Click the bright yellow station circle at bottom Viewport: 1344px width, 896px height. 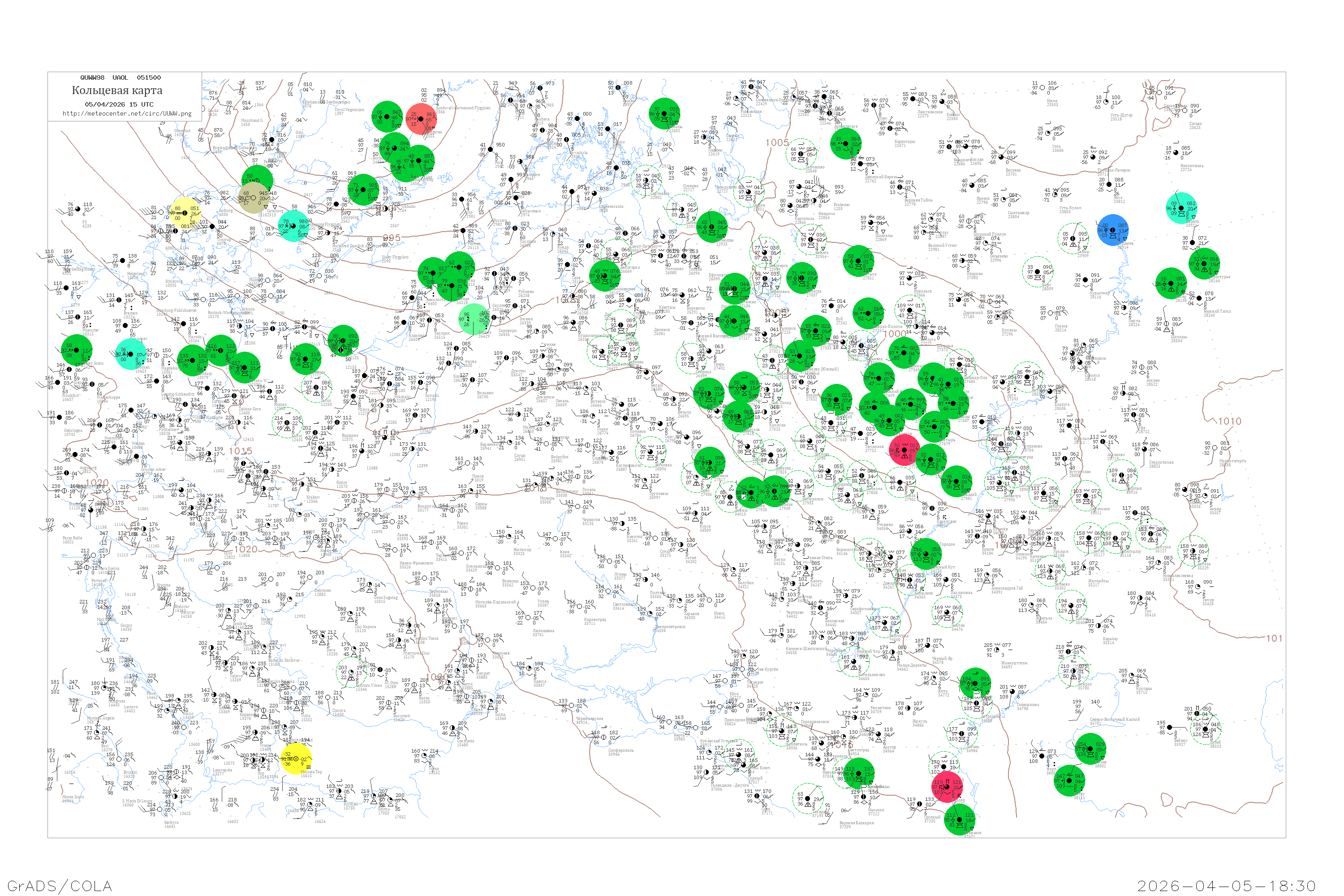click(296, 758)
